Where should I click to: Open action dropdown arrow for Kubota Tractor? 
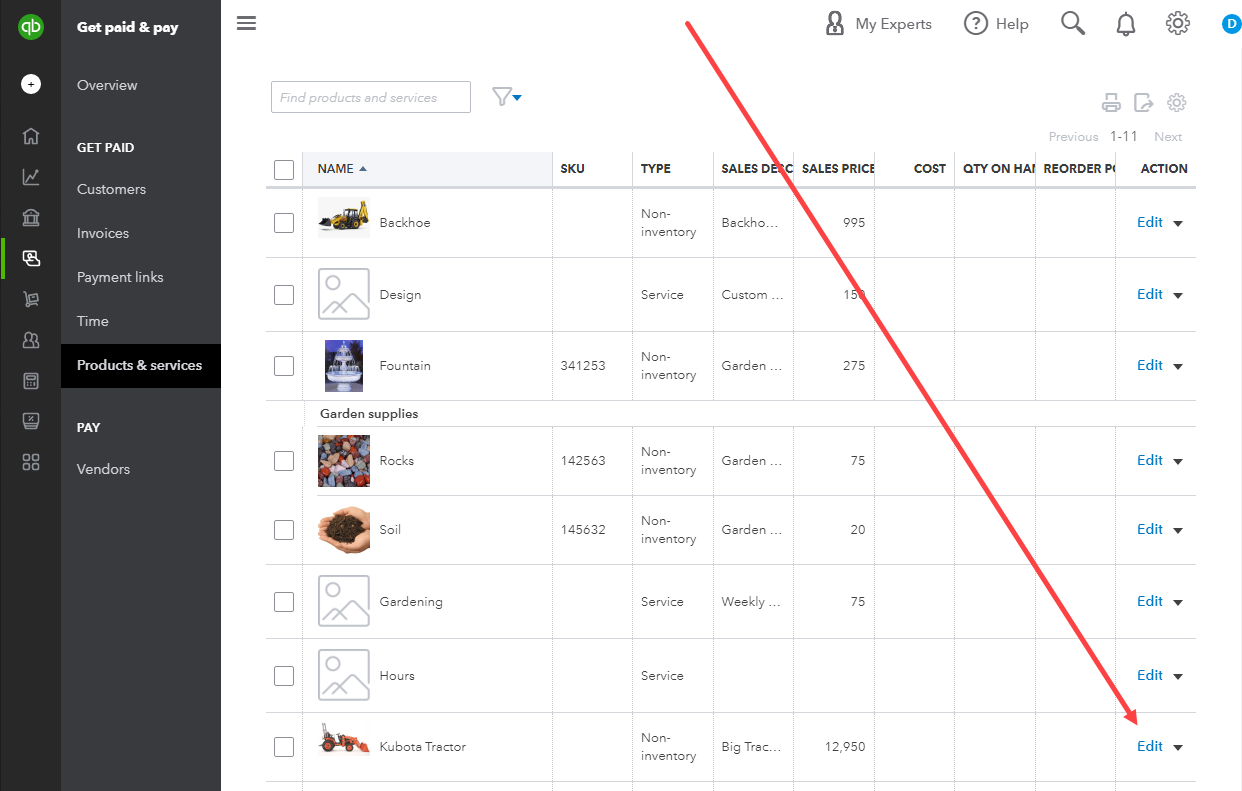1178,748
